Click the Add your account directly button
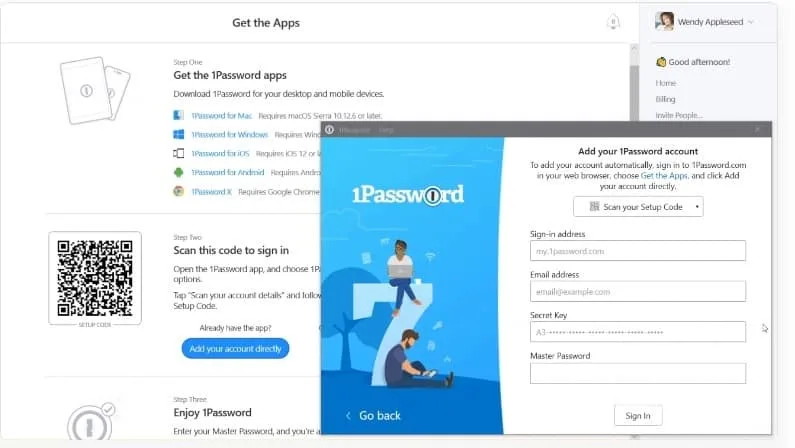 pos(235,349)
